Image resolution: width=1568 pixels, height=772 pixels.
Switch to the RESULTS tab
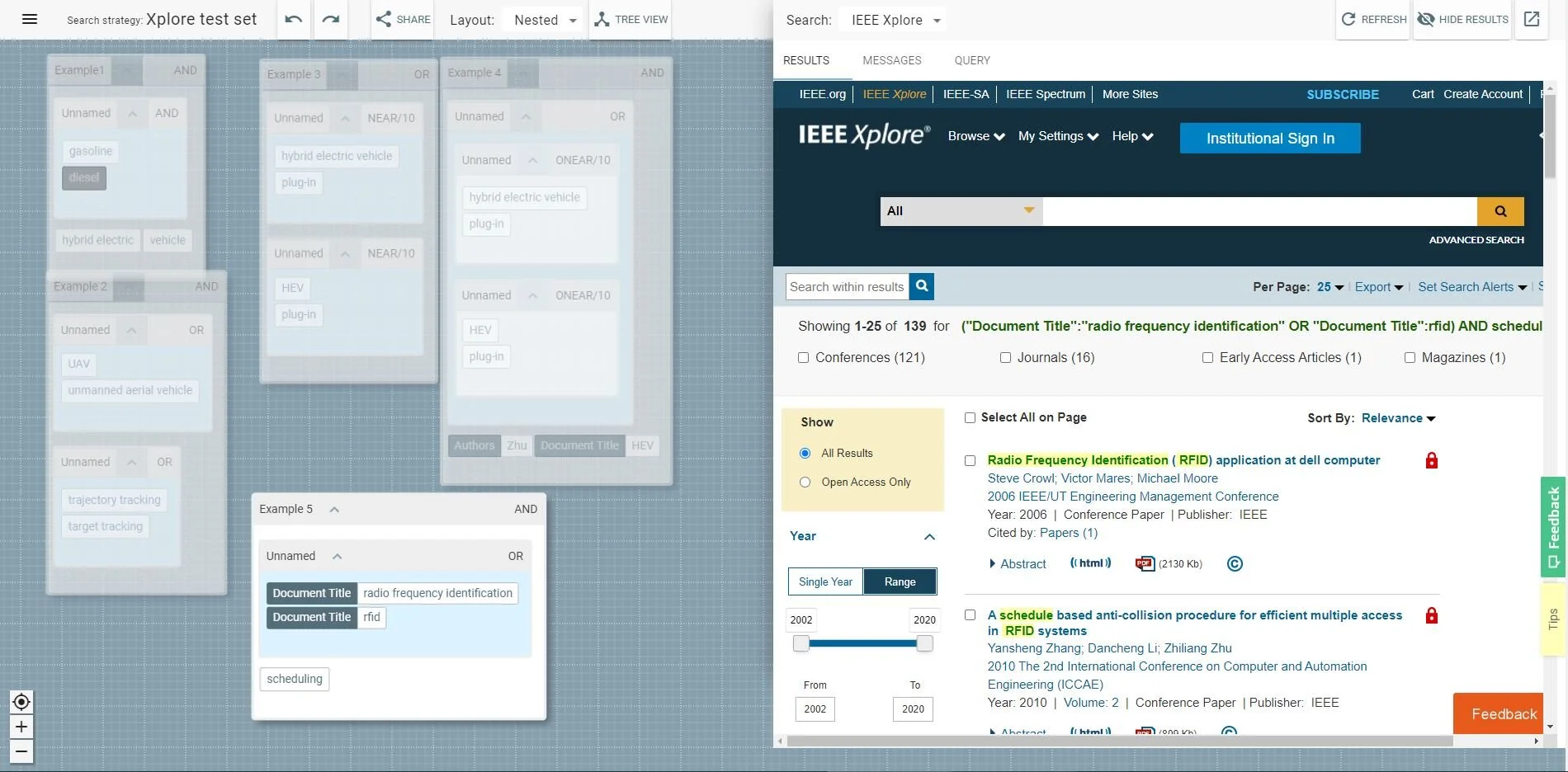coord(806,60)
